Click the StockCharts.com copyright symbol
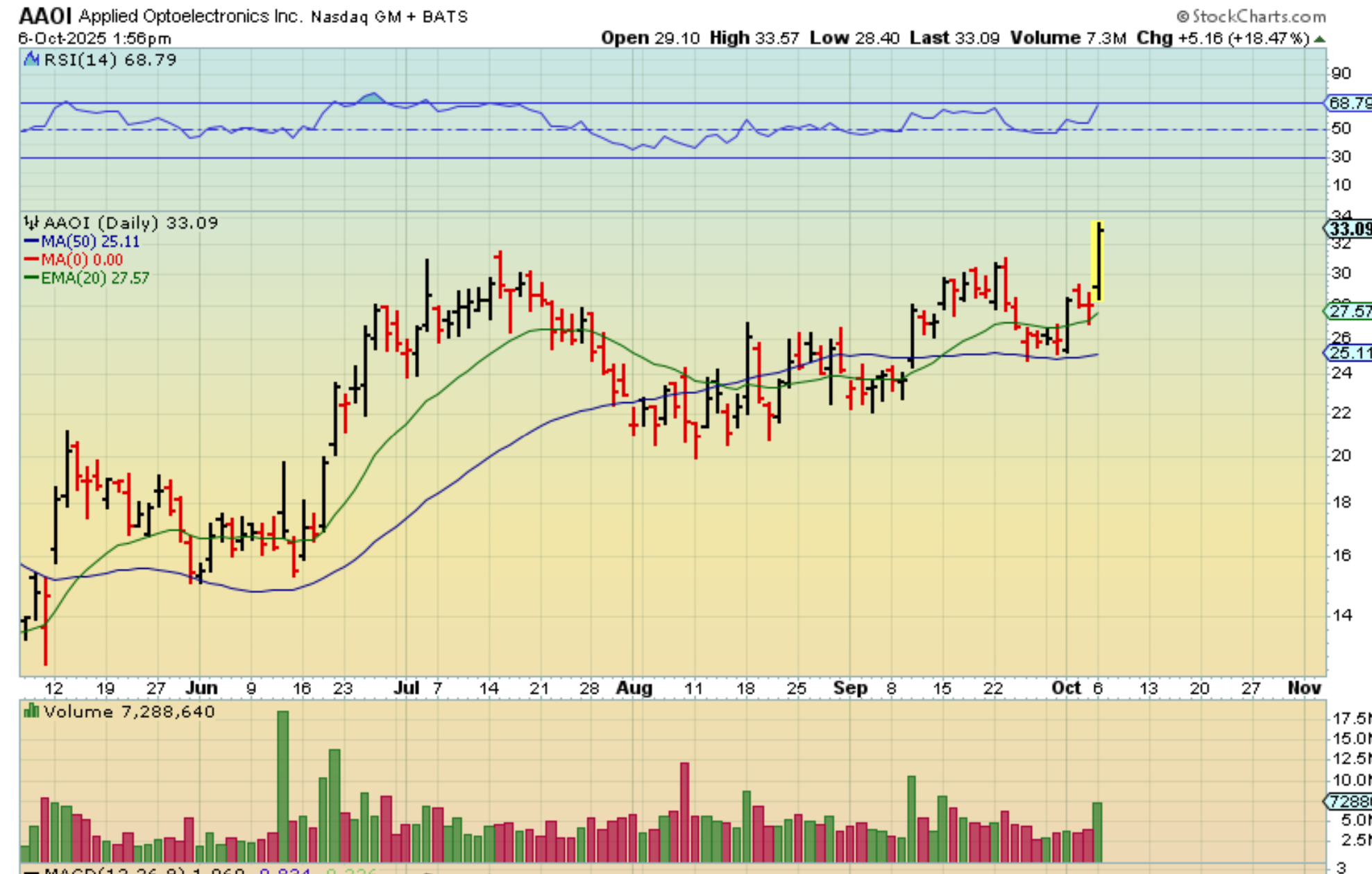The height and width of the screenshot is (874, 1372). click(x=1183, y=16)
